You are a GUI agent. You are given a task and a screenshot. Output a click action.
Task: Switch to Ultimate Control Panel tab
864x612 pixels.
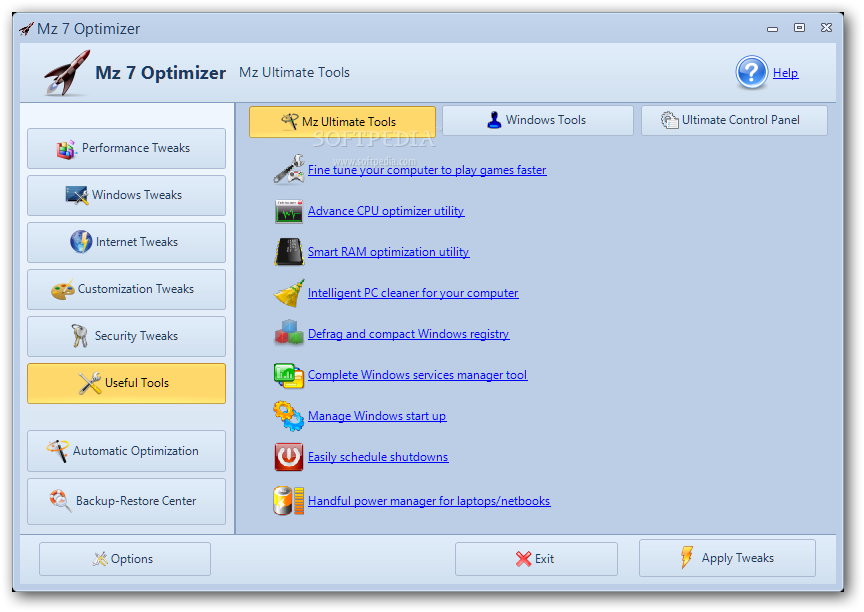point(734,120)
